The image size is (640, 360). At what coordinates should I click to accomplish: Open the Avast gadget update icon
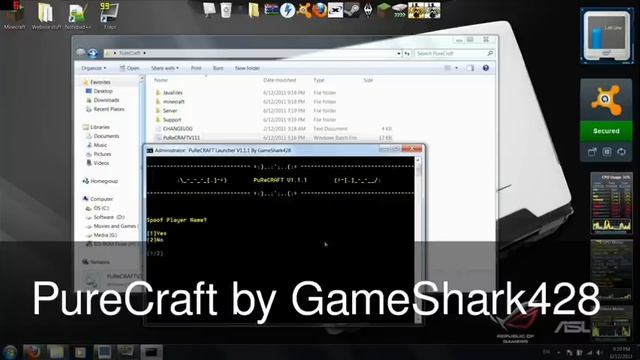(x=621, y=152)
